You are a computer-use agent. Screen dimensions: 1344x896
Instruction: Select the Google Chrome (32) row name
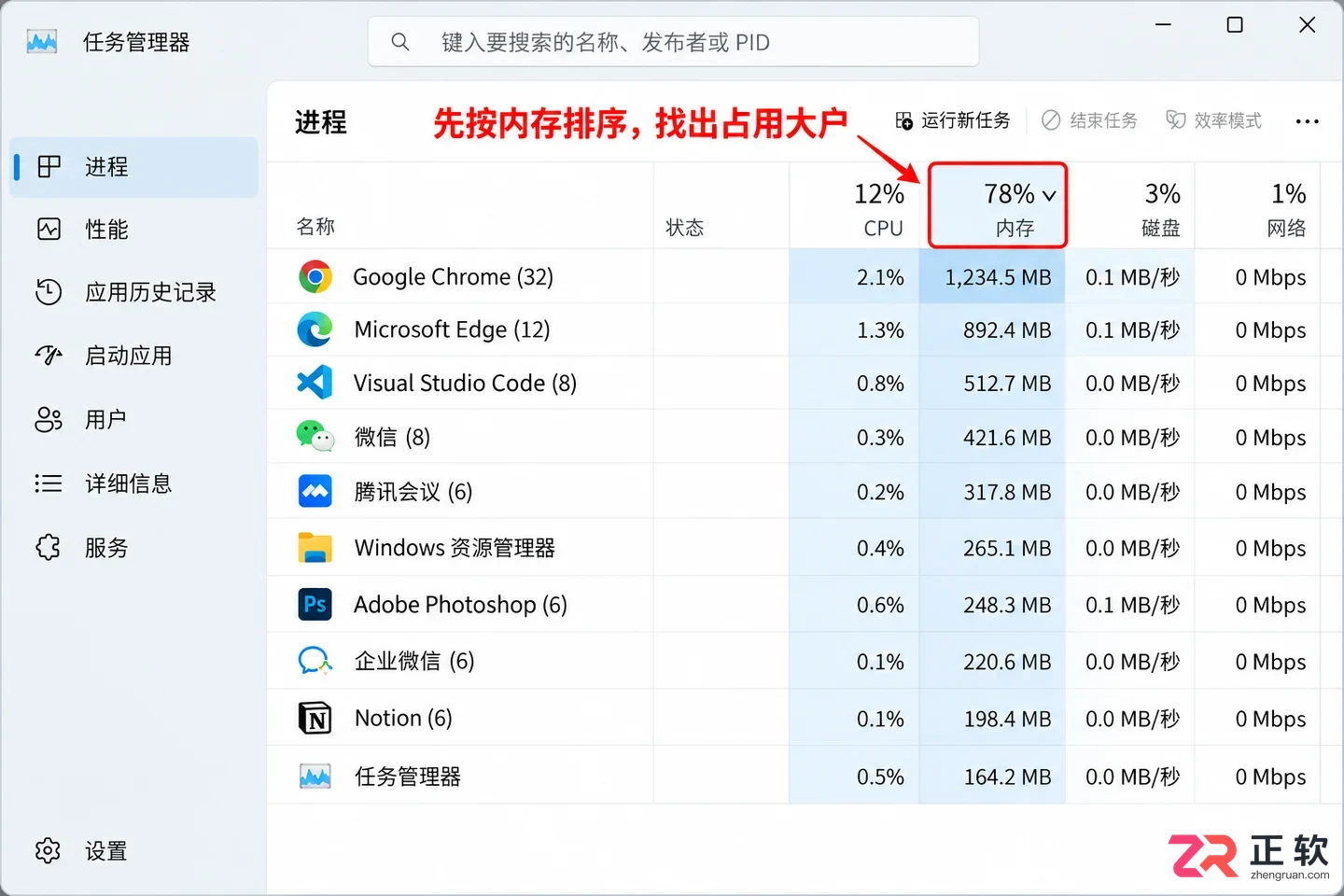click(x=453, y=277)
